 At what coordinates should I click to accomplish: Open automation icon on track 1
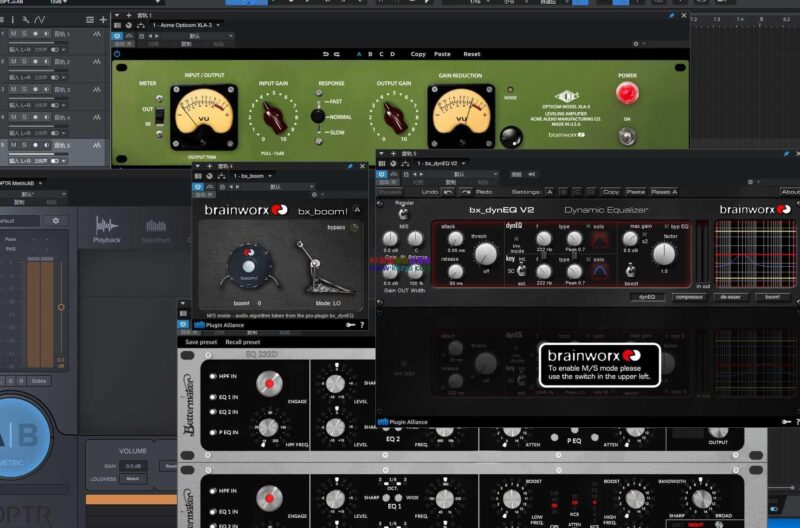click(97, 34)
